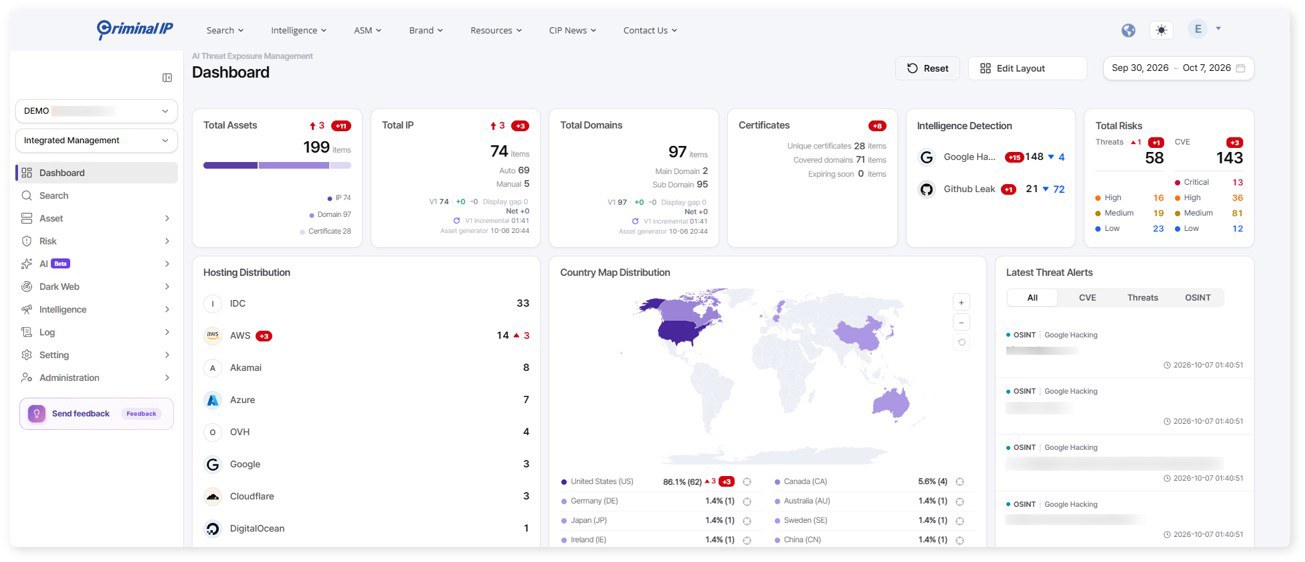
Task: Open the language globe icon
Action: [x=1128, y=30]
